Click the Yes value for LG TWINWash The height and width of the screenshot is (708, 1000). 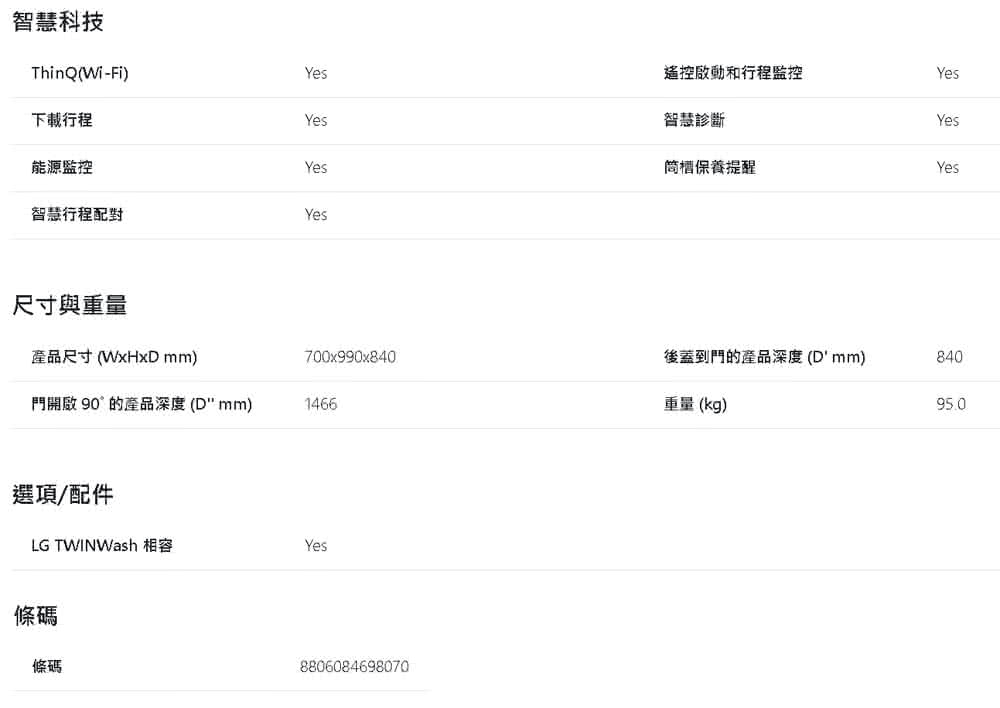coord(316,546)
